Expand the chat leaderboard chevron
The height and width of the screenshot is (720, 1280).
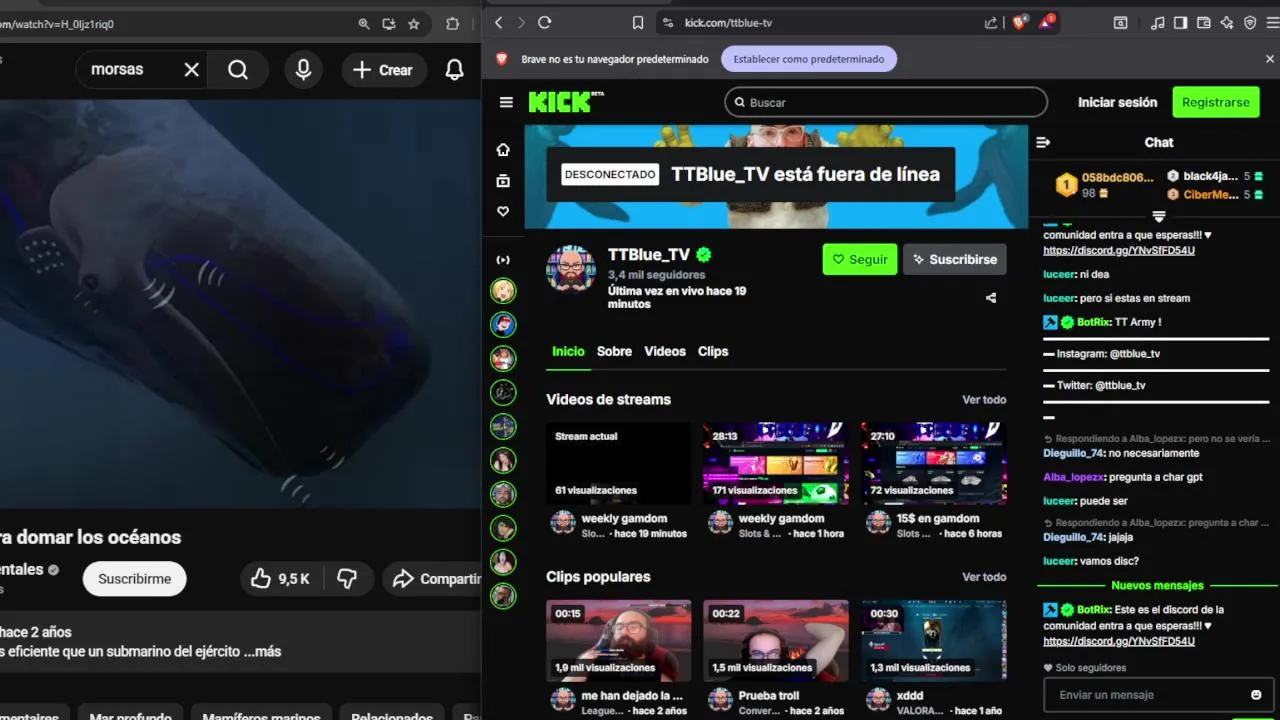pos(1159,216)
